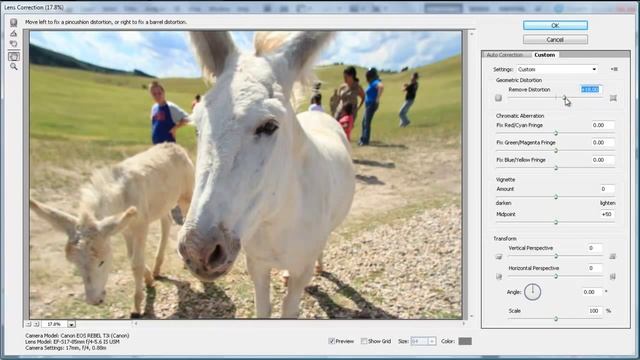Click the Vertical Perspective value field
Screen dimensions: 640x360
pyautogui.click(x=594, y=248)
